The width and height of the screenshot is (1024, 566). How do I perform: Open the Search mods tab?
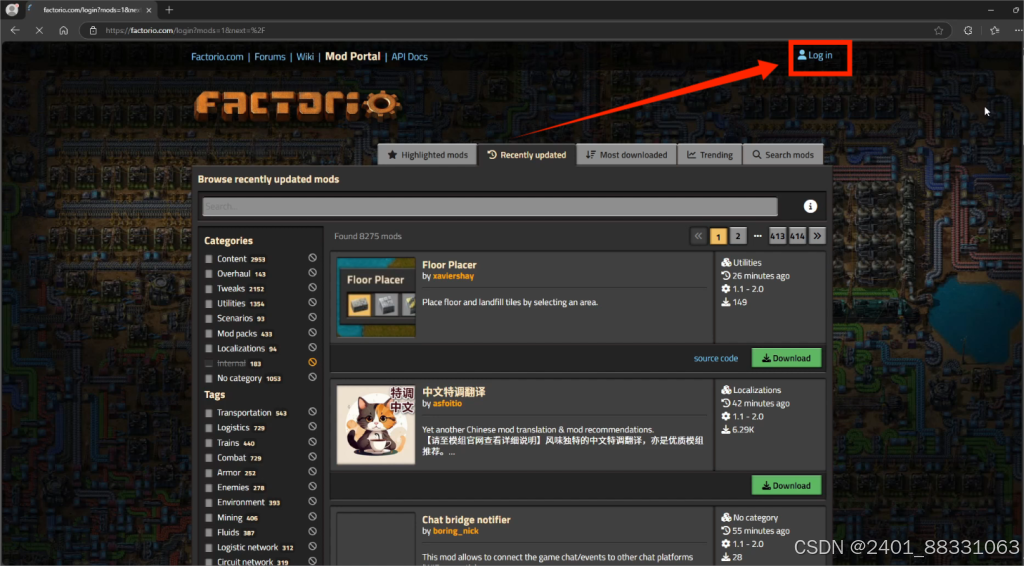pos(782,155)
